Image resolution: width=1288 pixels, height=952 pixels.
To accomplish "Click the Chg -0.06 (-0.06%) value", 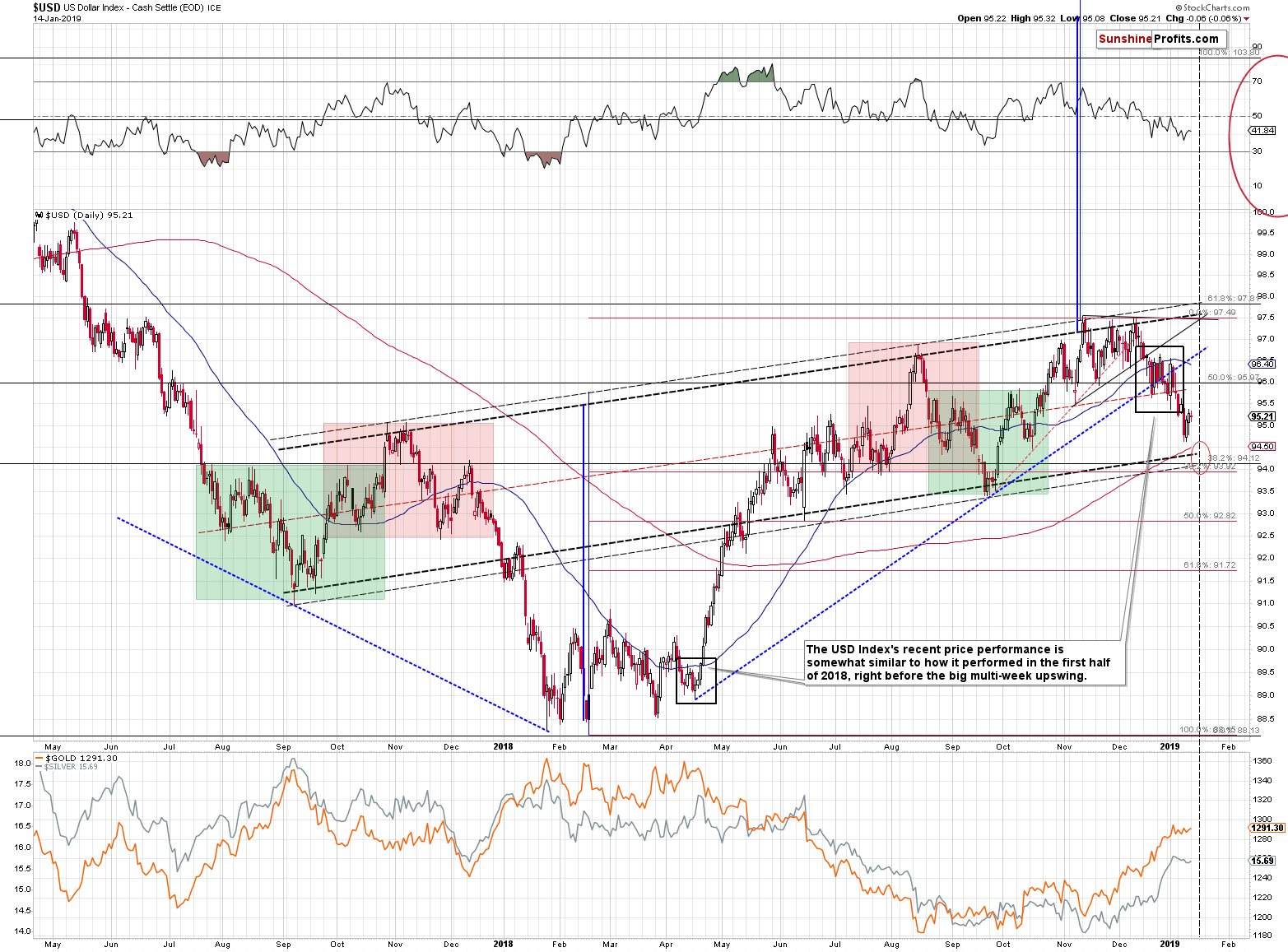I will tap(1203, 18).
